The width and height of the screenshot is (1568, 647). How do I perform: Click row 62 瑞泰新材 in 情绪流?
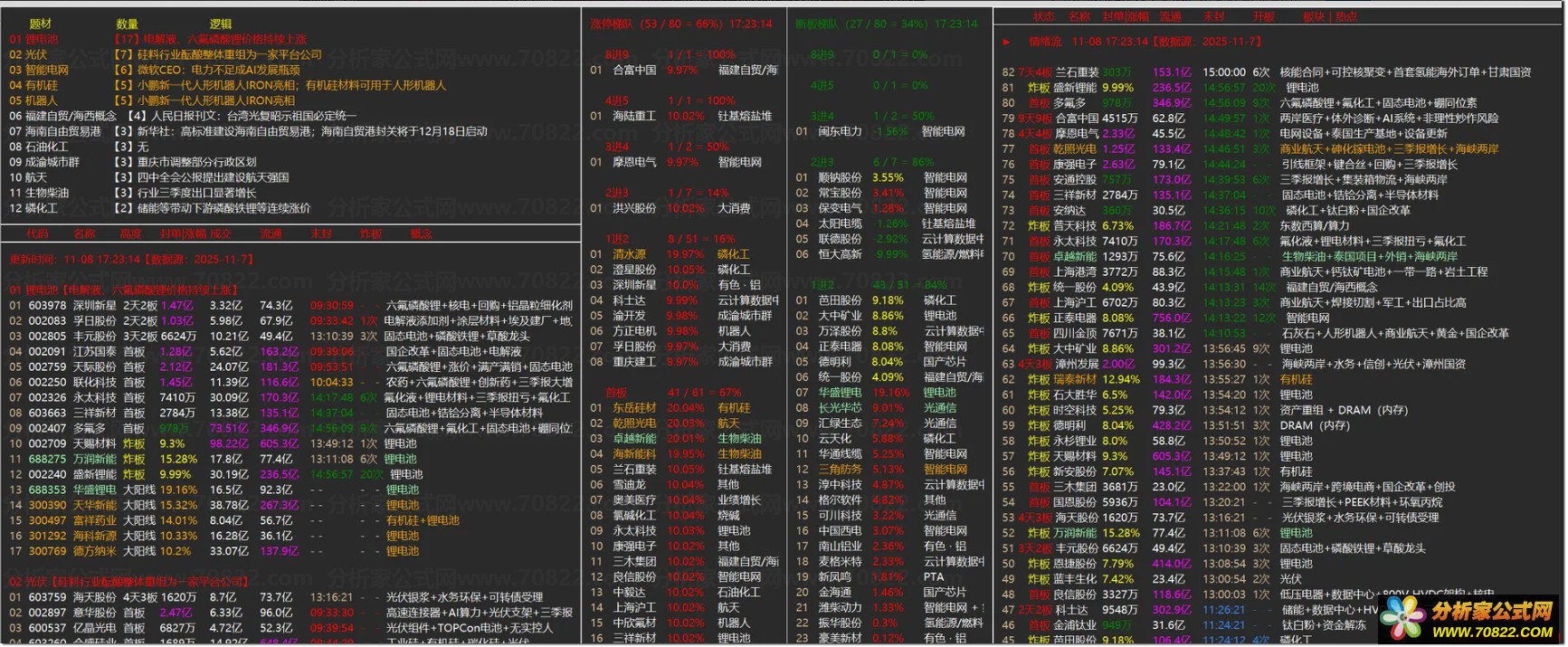[x=1157, y=380]
